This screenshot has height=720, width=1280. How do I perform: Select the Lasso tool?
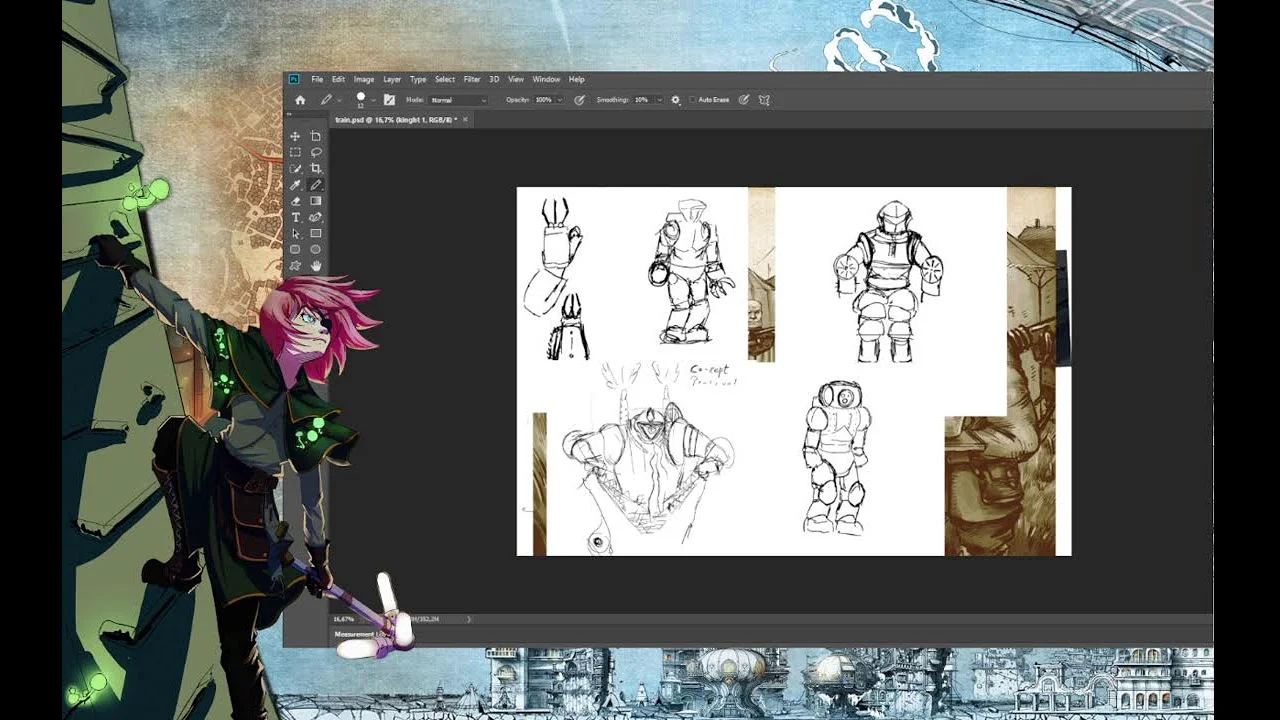pyautogui.click(x=316, y=152)
